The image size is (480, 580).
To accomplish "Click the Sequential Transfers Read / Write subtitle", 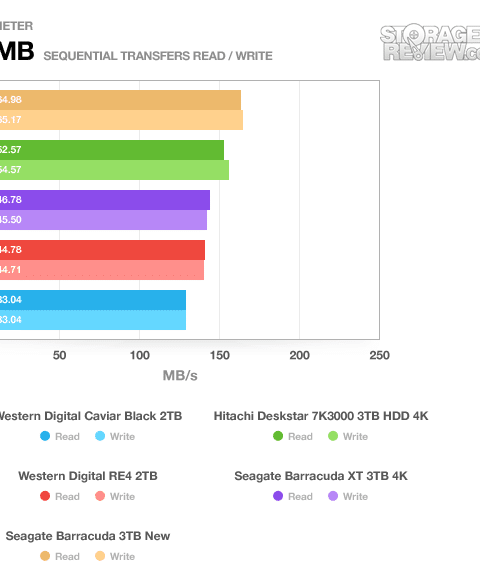I will [x=158, y=56].
